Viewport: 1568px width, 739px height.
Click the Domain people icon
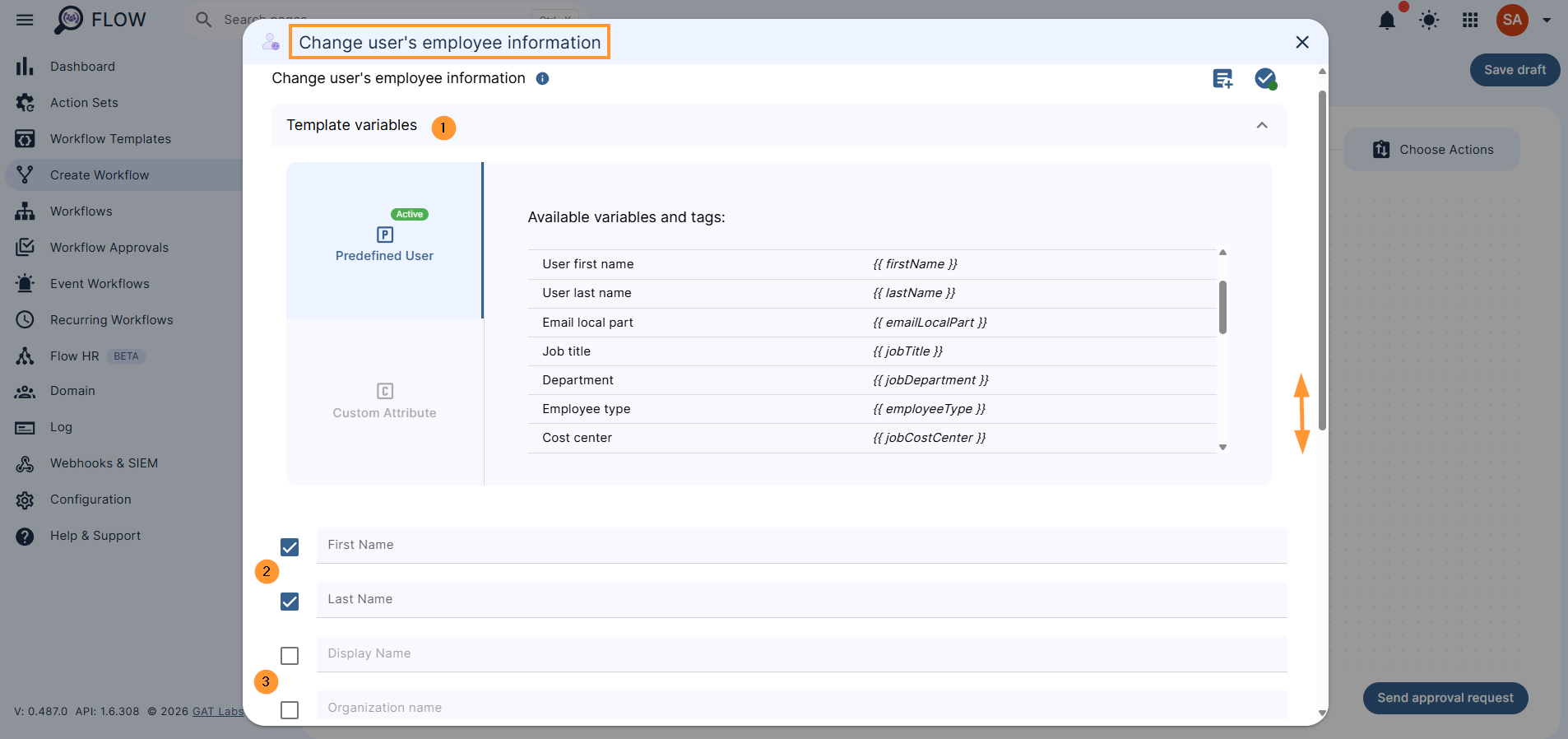pyautogui.click(x=25, y=392)
